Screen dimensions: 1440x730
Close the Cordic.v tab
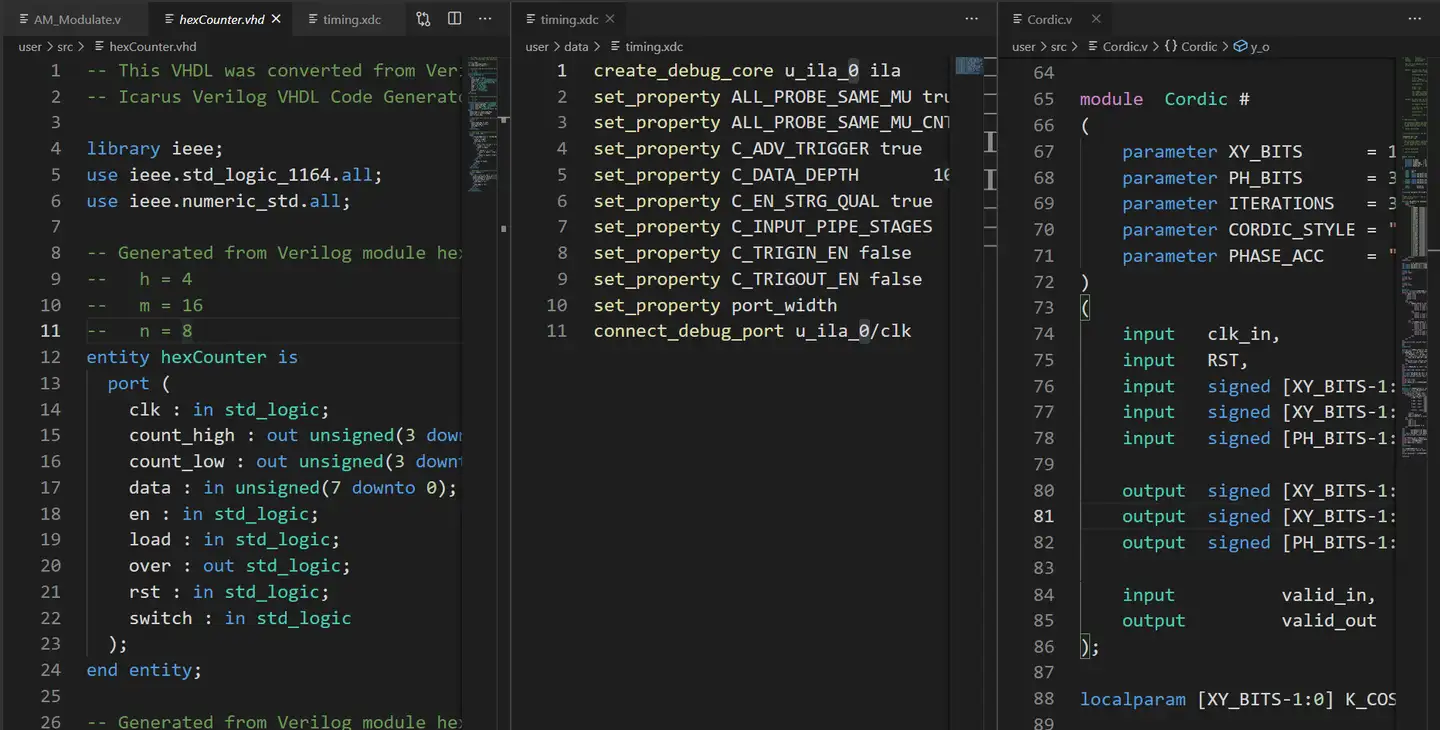tap(1096, 19)
